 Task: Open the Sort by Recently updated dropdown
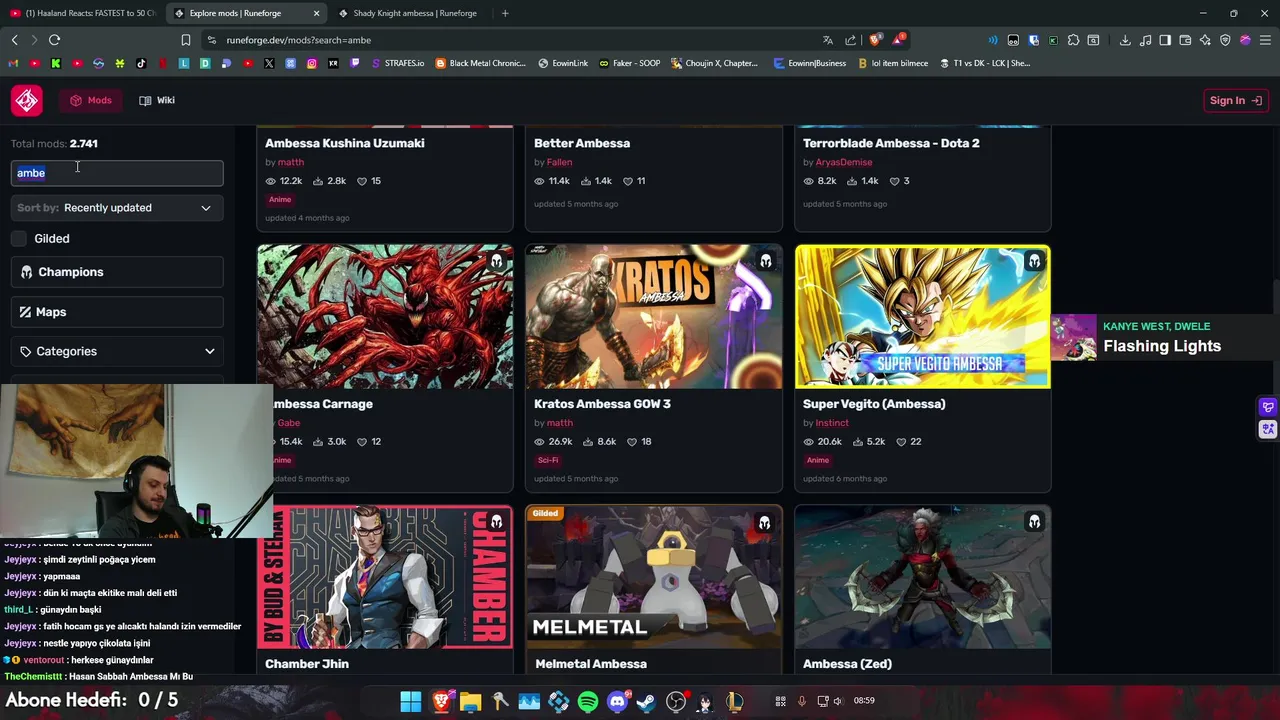click(x=117, y=208)
